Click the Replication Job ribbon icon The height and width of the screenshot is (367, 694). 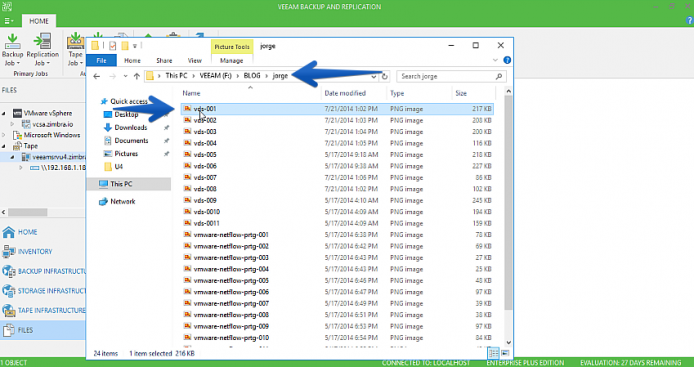[42, 50]
